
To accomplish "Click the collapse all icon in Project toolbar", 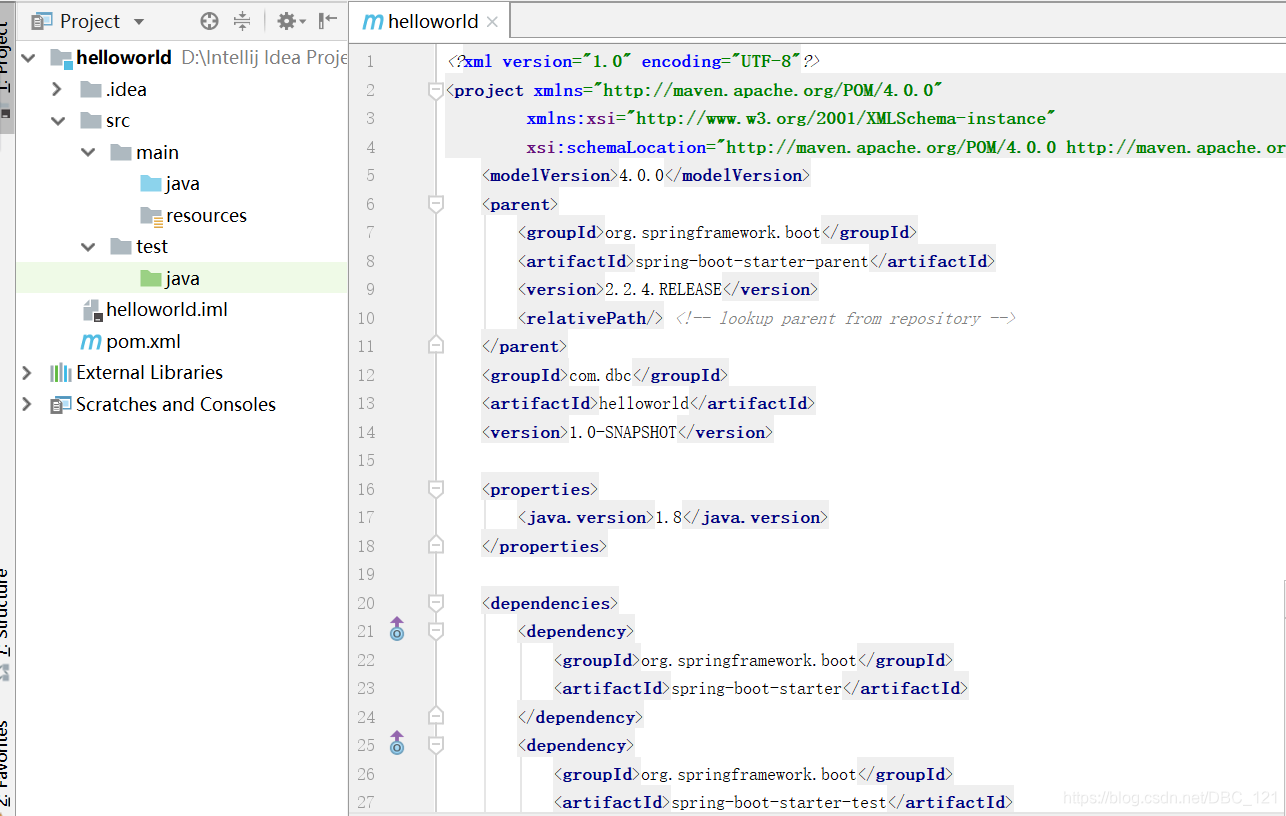I will (242, 21).
